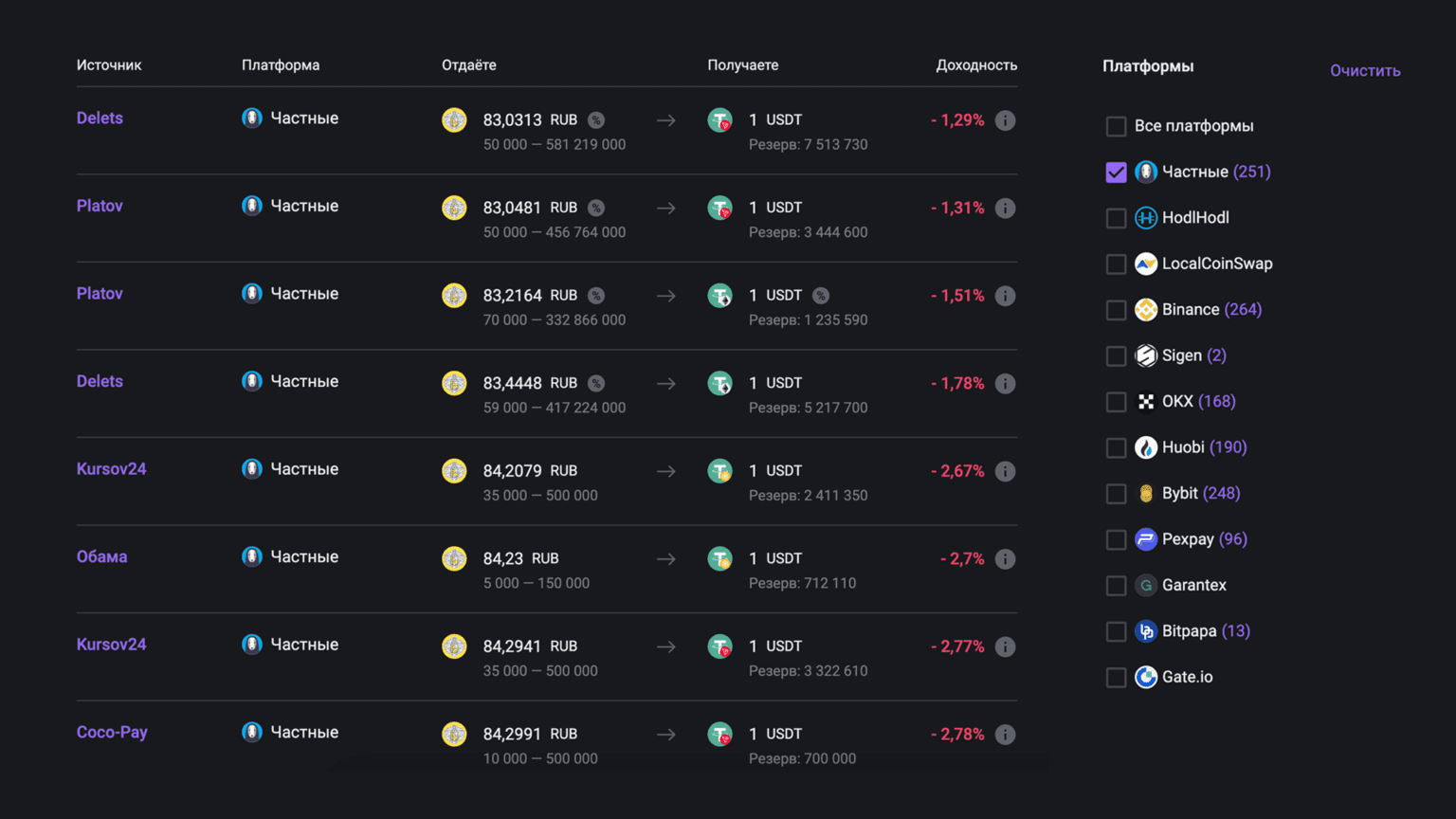
Task: Click the Huobi flame icon in the filter
Action: click(1146, 447)
